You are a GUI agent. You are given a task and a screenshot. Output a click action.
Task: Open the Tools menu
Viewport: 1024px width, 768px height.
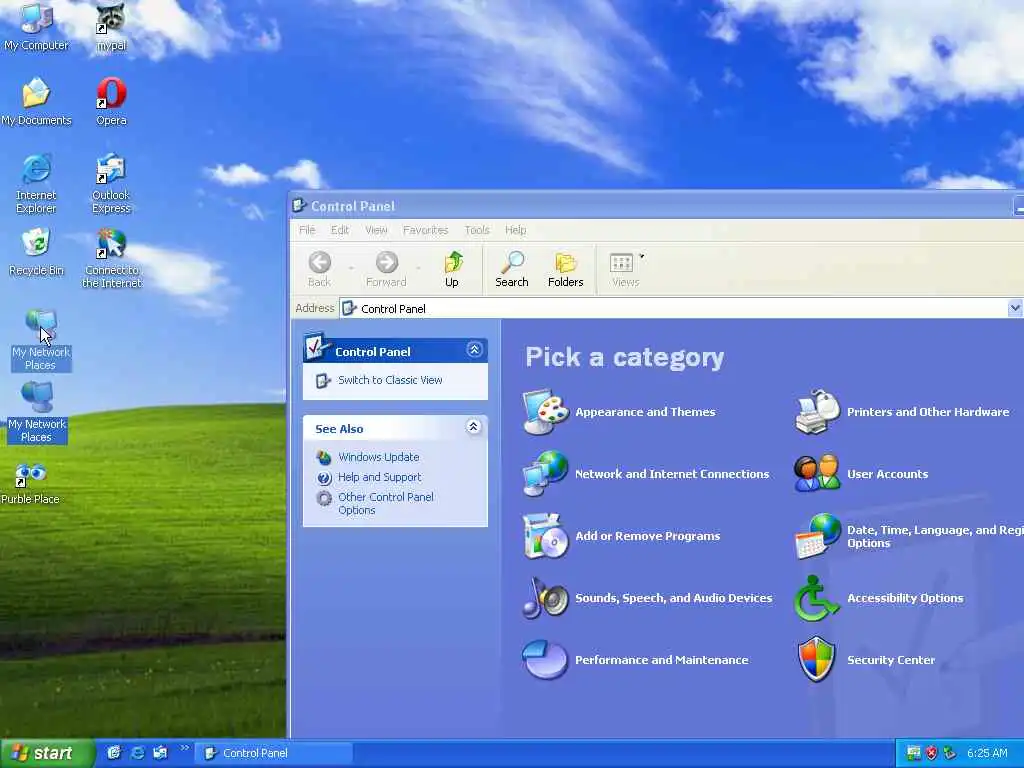click(x=477, y=230)
